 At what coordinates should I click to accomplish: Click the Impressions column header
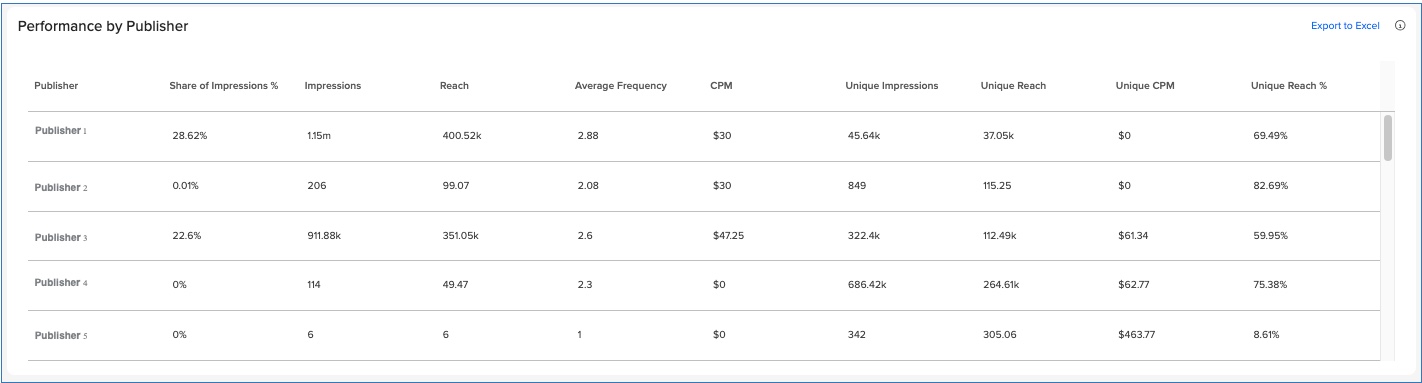tap(333, 86)
